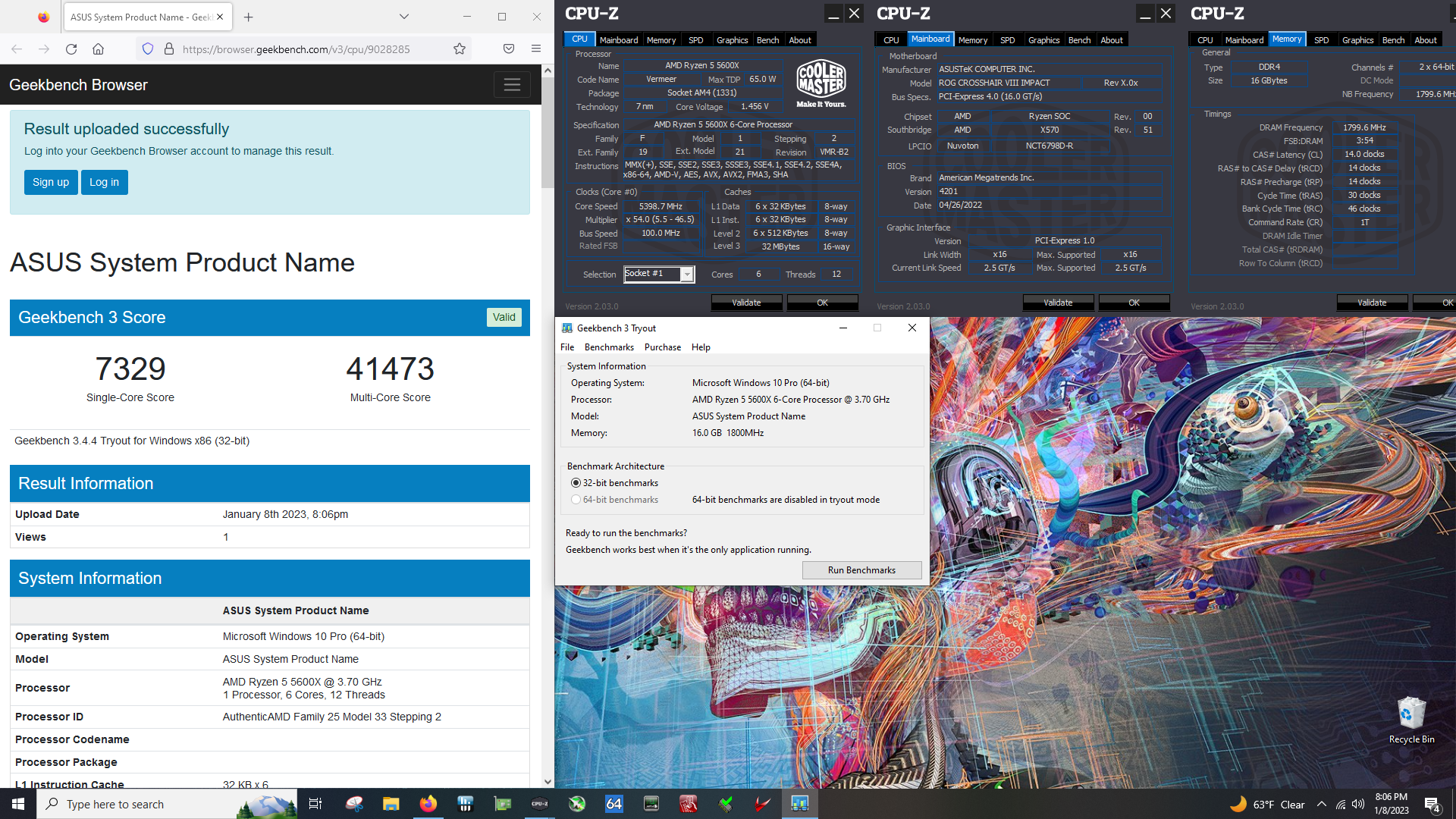The image size is (1456, 819).
Task: Switch to CPU-Z taskbar icon
Action: coord(540,804)
